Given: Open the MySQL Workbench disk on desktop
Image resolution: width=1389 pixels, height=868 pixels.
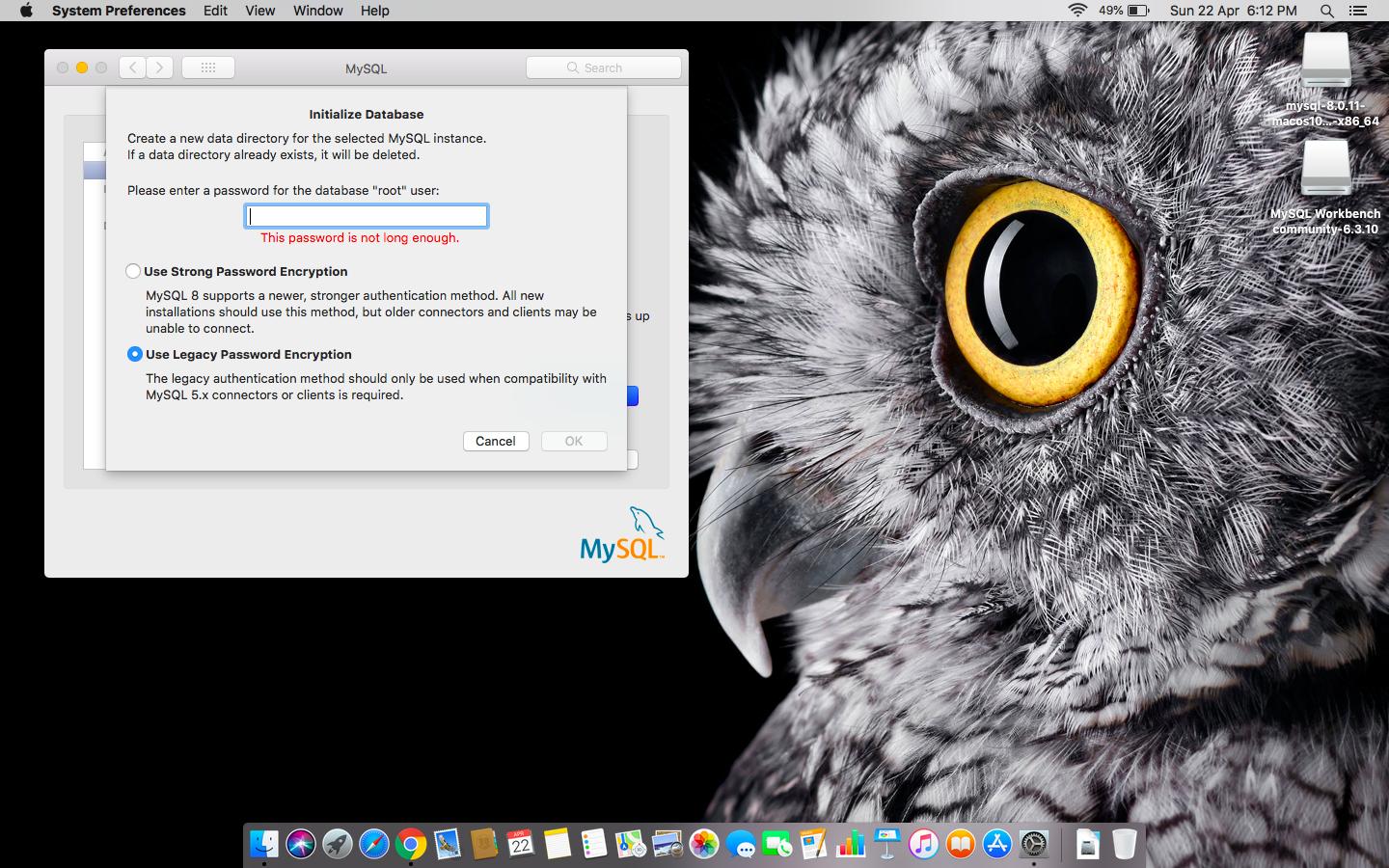Looking at the screenshot, I should tap(1325, 171).
